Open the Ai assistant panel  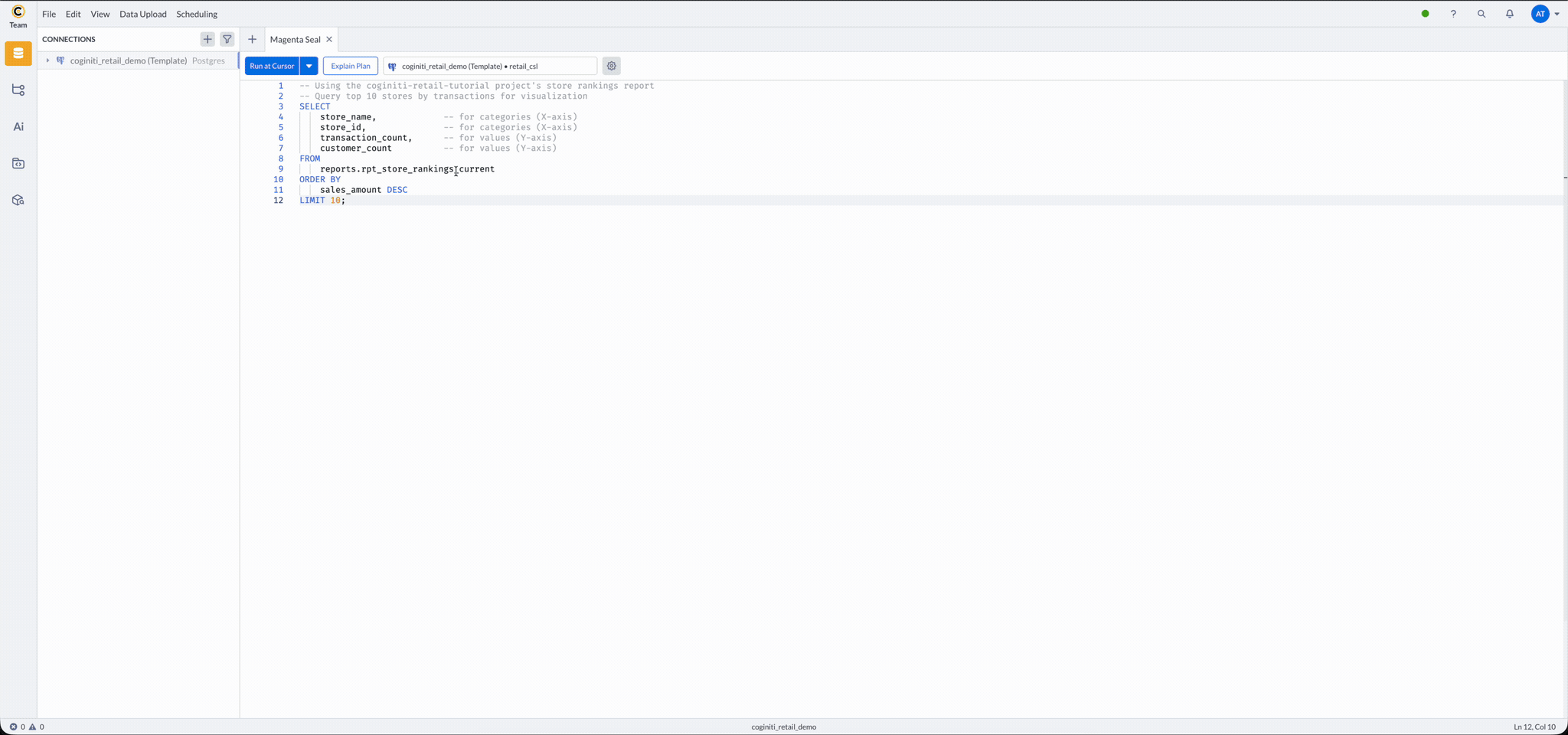(18, 126)
